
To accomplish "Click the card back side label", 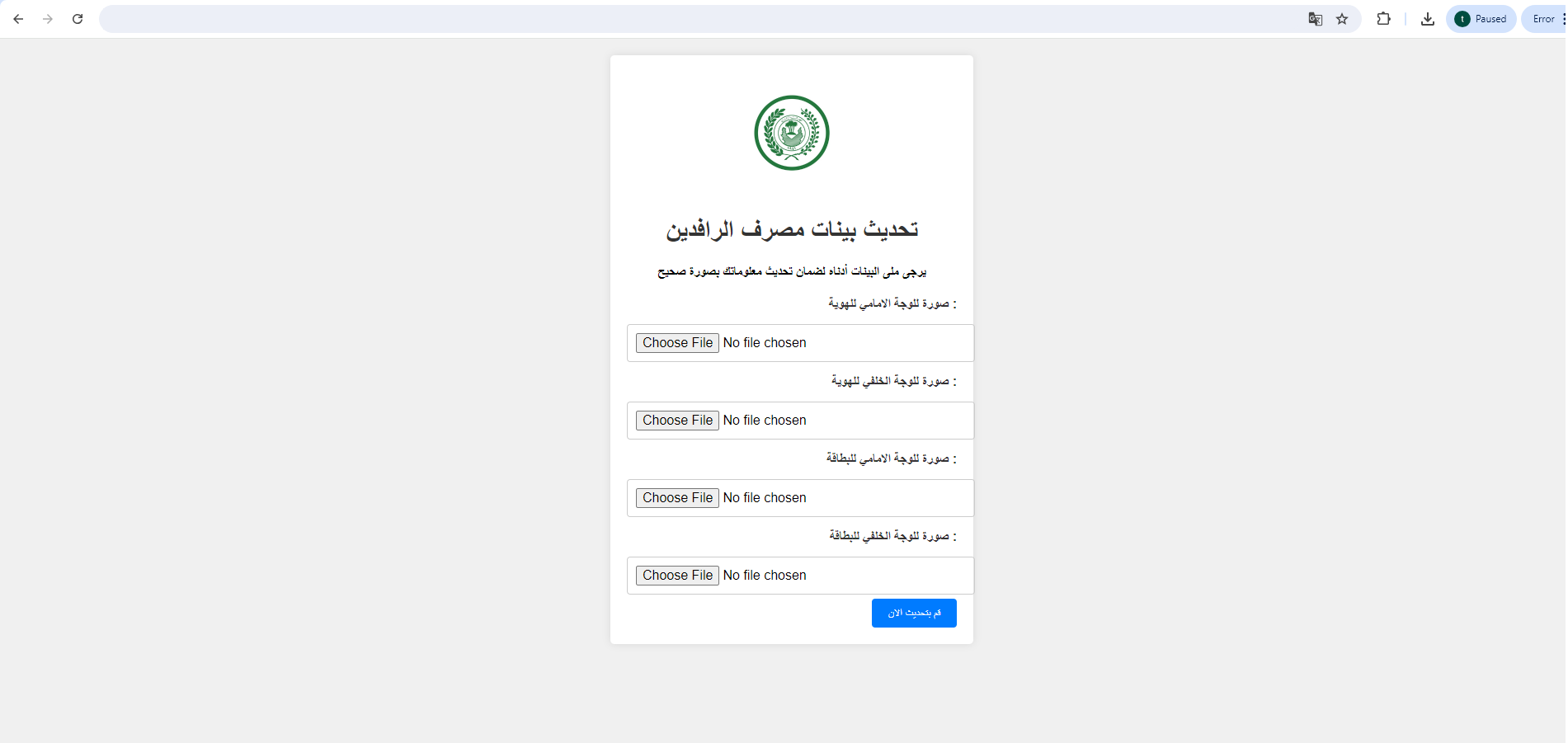I will [893, 536].
